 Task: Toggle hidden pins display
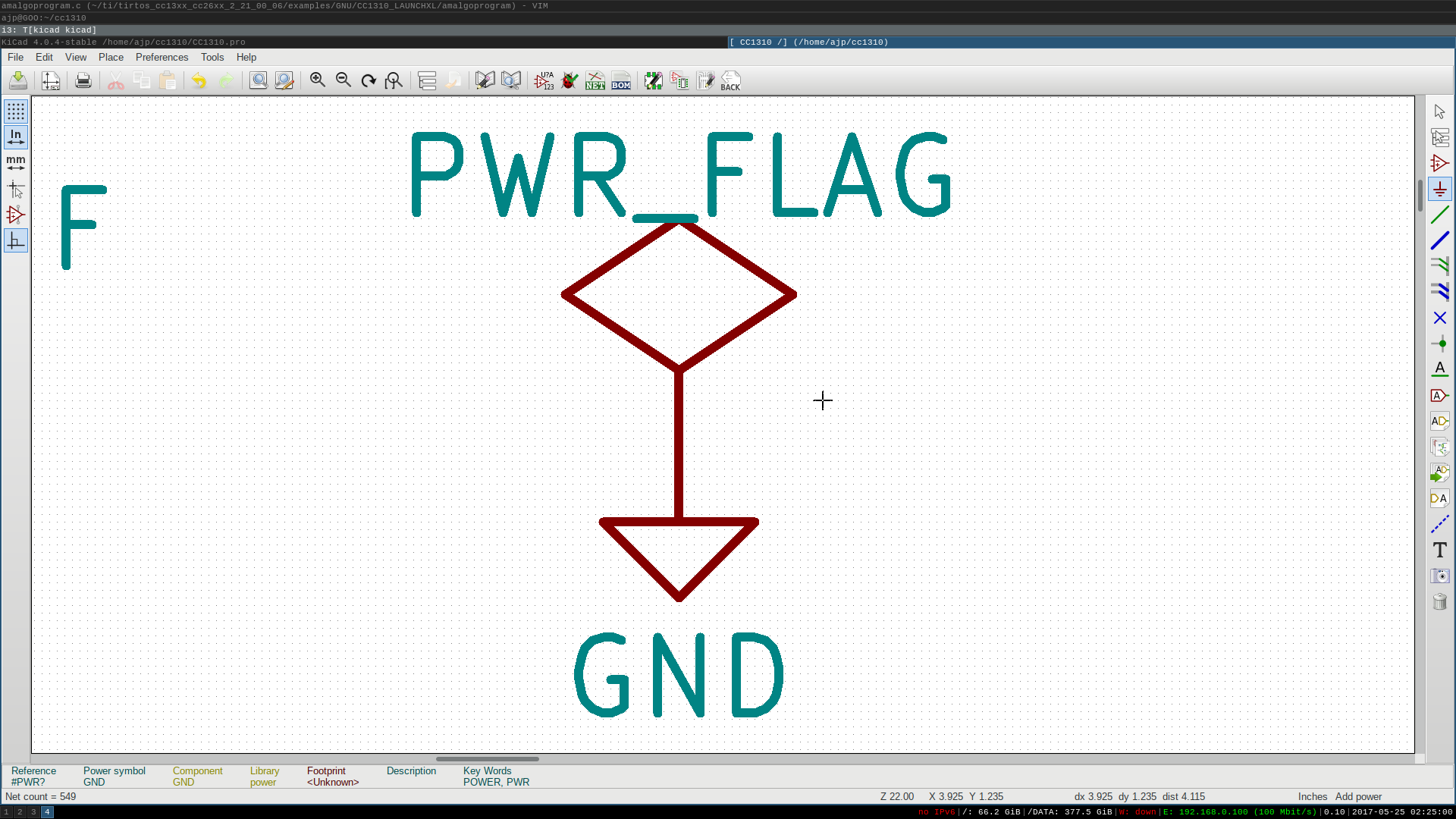tap(16, 215)
